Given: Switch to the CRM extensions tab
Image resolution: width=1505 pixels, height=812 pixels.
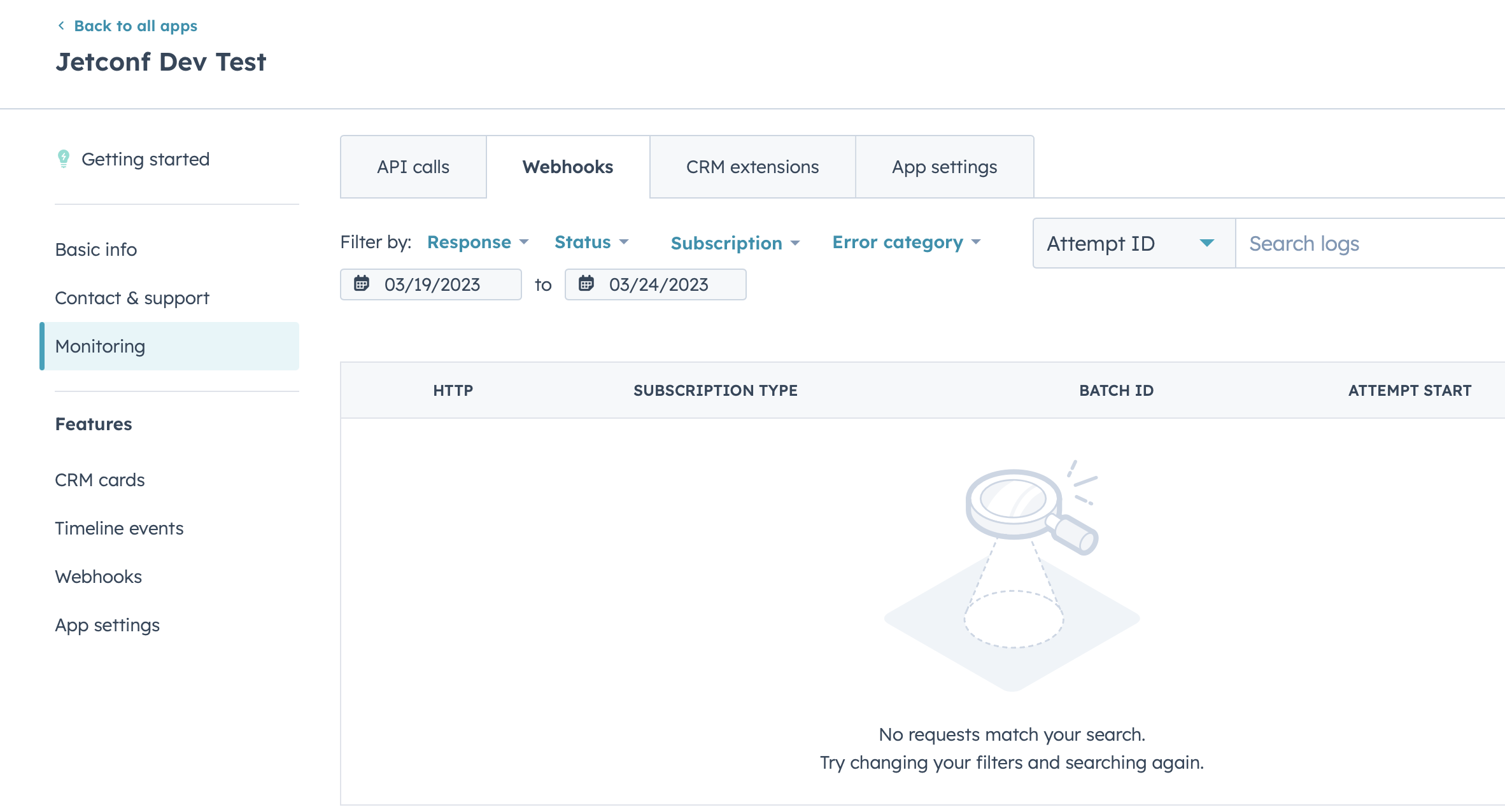Looking at the screenshot, I should tap(752, 167).
